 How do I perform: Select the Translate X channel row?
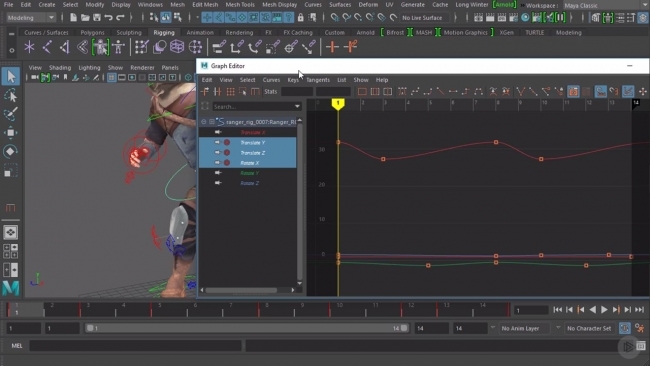point(248,132)
